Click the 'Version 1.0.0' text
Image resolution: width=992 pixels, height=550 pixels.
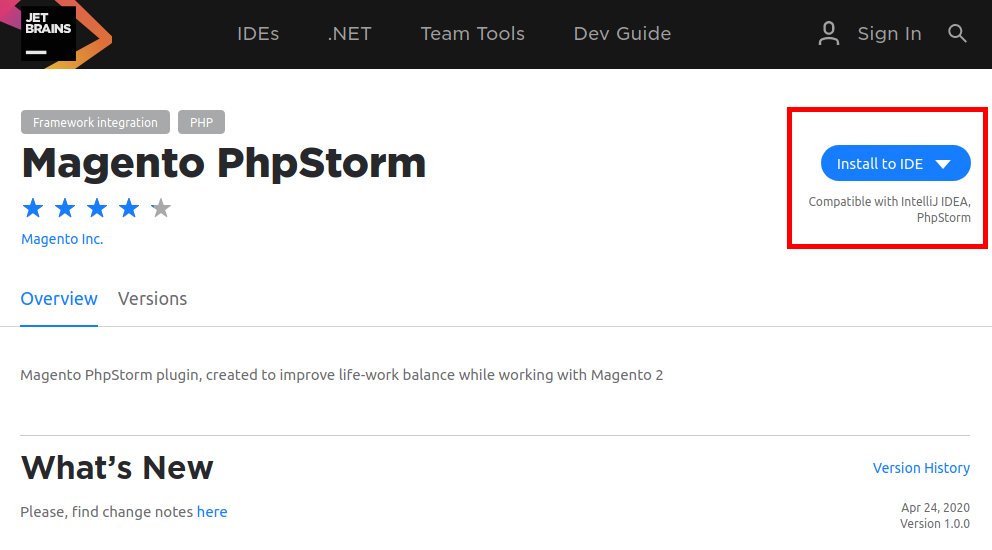pyautogui.click(x=934, y=523)
